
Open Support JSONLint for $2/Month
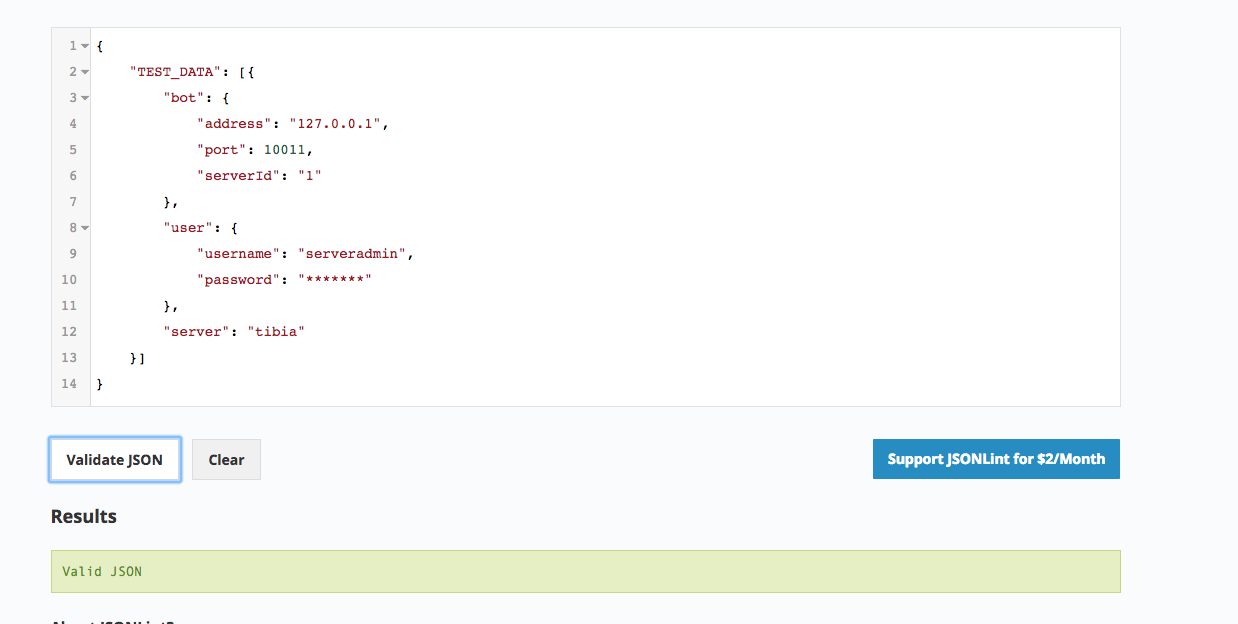point(995,459)
